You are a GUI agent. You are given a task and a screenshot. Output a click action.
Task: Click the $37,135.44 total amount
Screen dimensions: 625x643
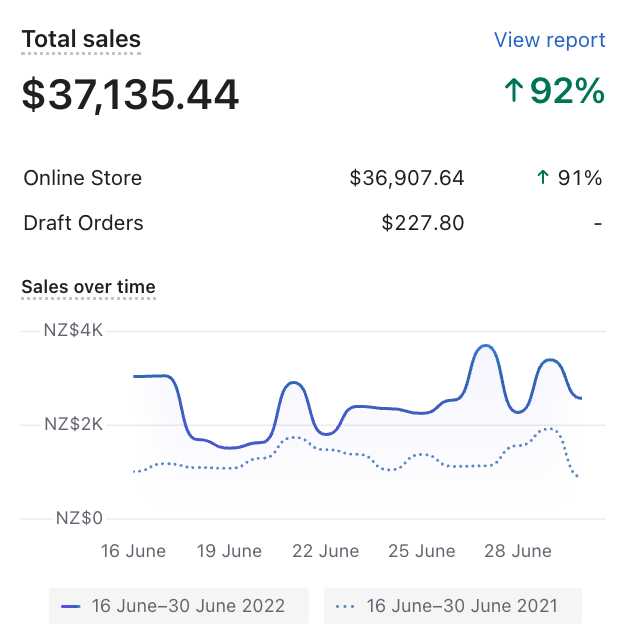(131, 95)
